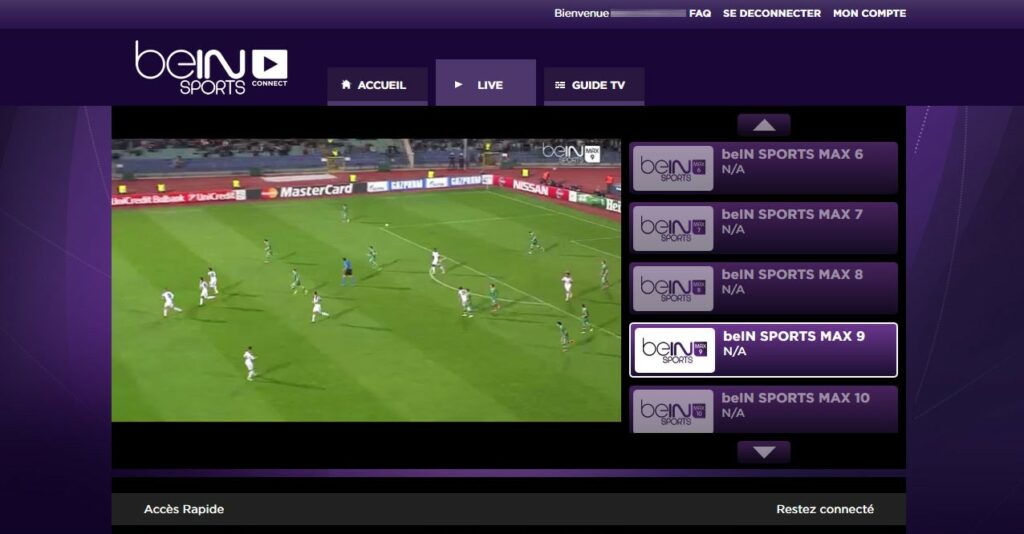The height and width of the screenshot is (534, 1024).
Task: Select the "beIN SPORTS MAX 7" channel title
Action: point(792,215)
